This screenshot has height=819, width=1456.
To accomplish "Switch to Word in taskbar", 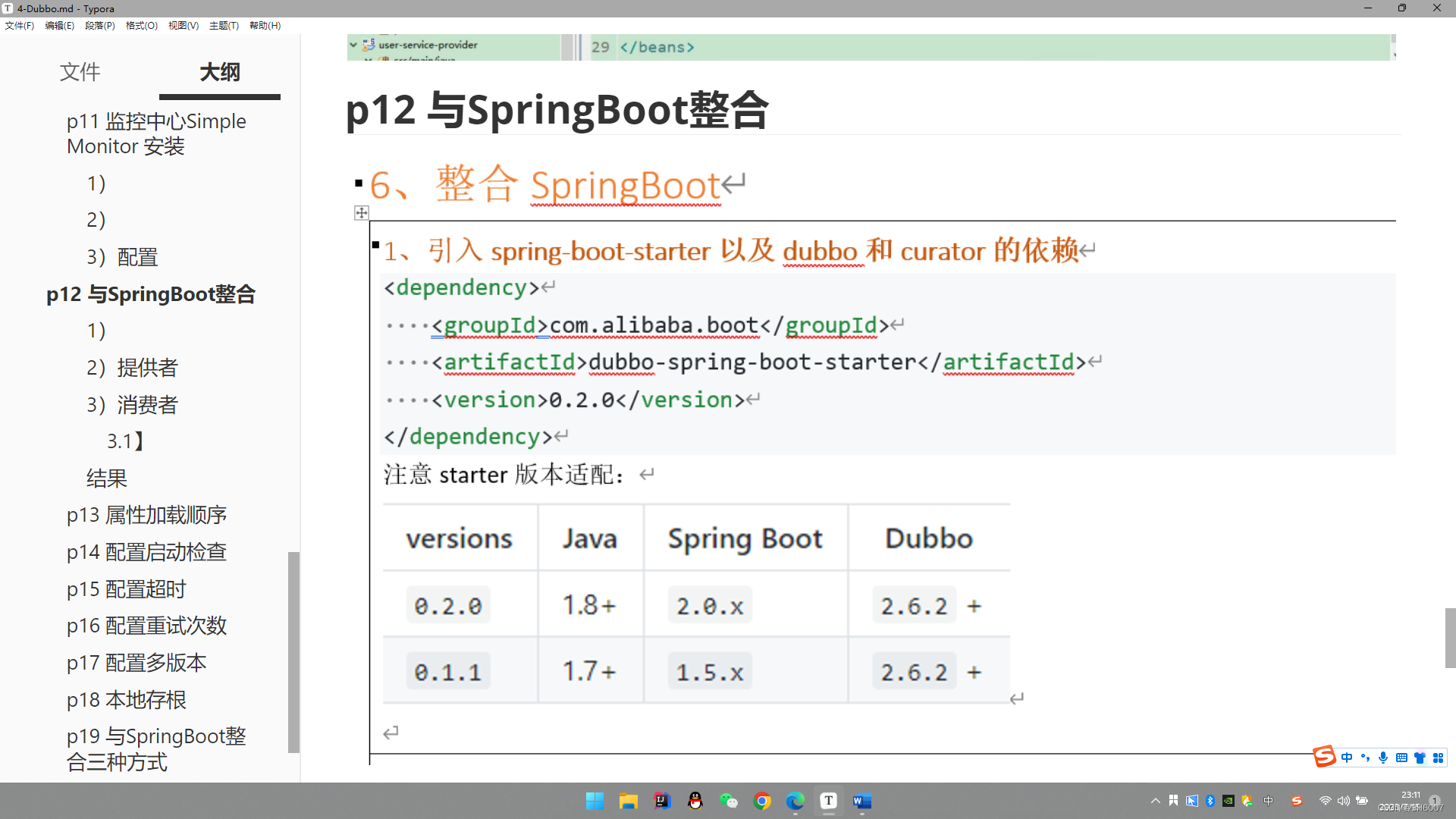I will (x=862, y=801).
